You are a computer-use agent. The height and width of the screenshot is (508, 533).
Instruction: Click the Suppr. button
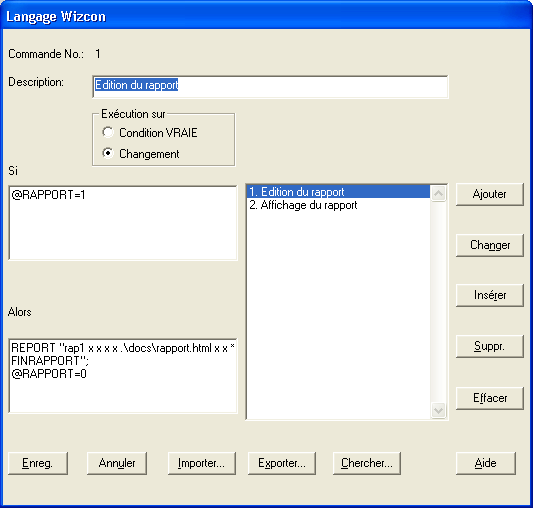coord(489,346)
